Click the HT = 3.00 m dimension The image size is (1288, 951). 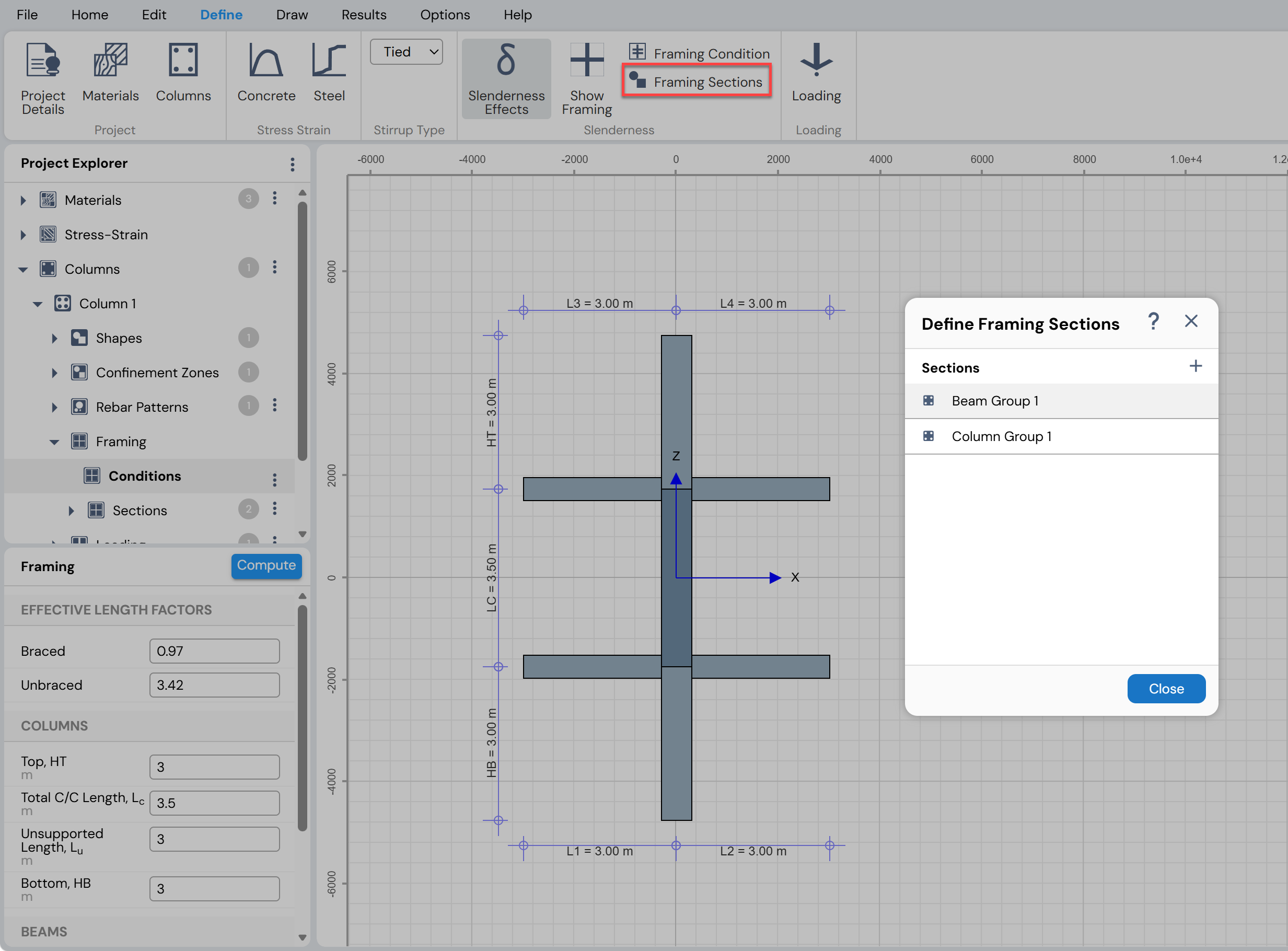click(491, 412)
